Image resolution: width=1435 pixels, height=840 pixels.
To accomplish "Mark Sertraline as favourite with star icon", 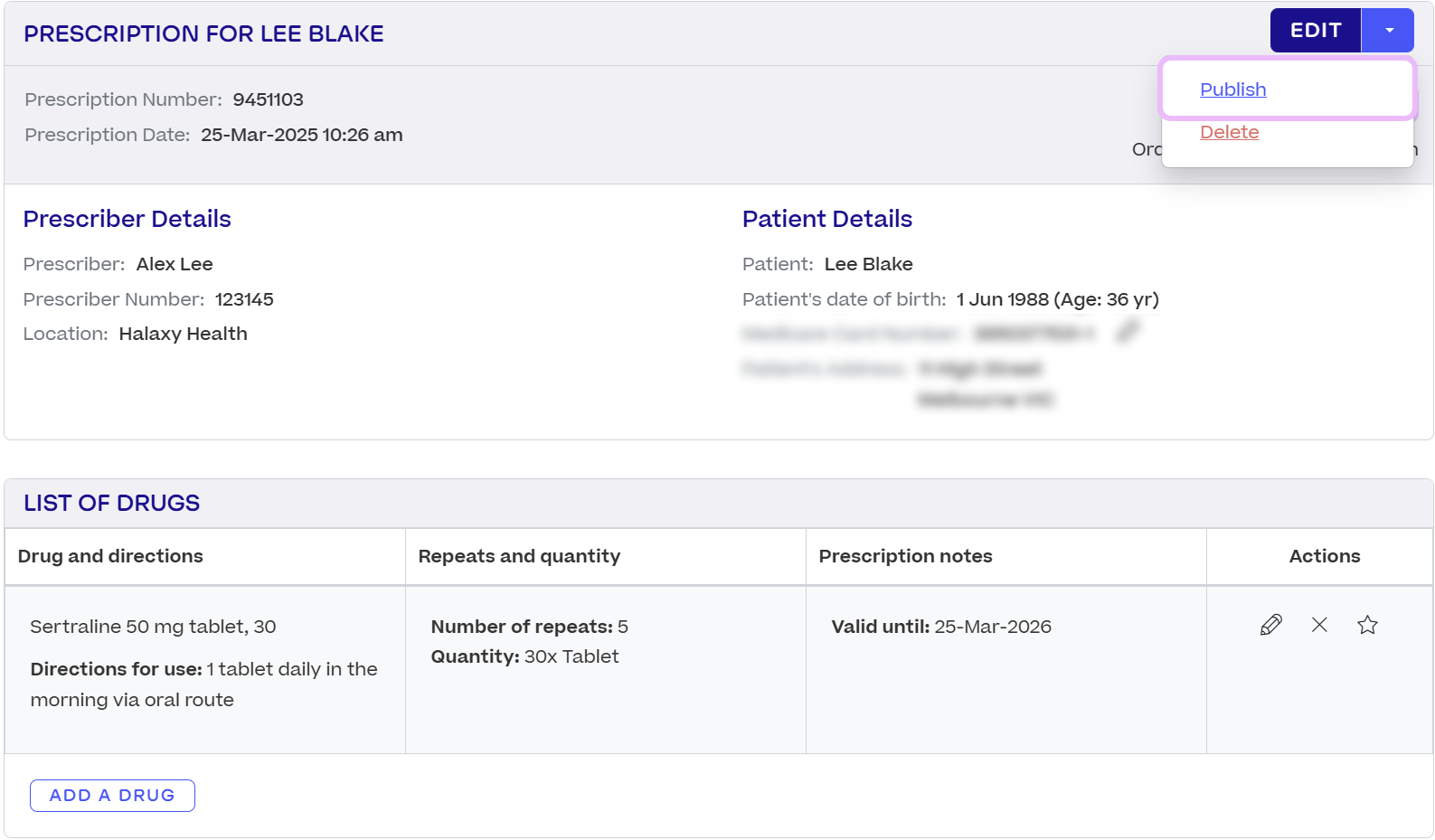I will [1367, 625].
